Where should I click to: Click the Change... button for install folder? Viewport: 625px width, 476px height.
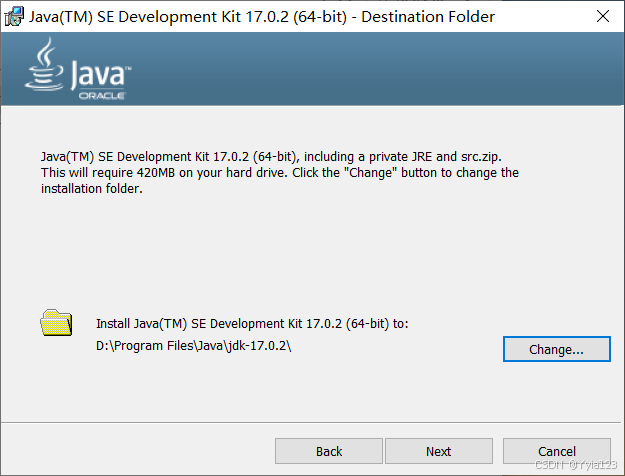(x=556, y=349)
